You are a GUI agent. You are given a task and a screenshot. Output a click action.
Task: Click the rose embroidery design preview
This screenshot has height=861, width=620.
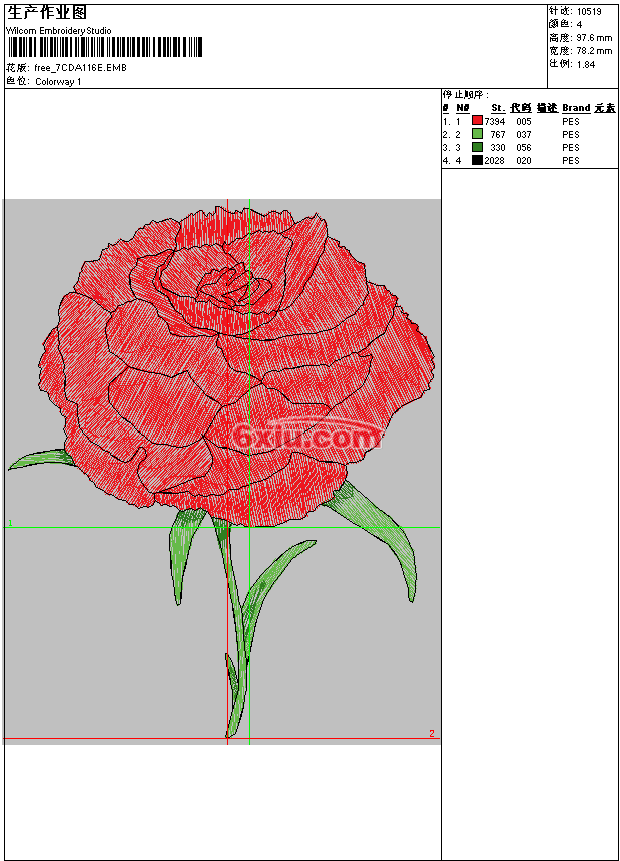point(222,471)
